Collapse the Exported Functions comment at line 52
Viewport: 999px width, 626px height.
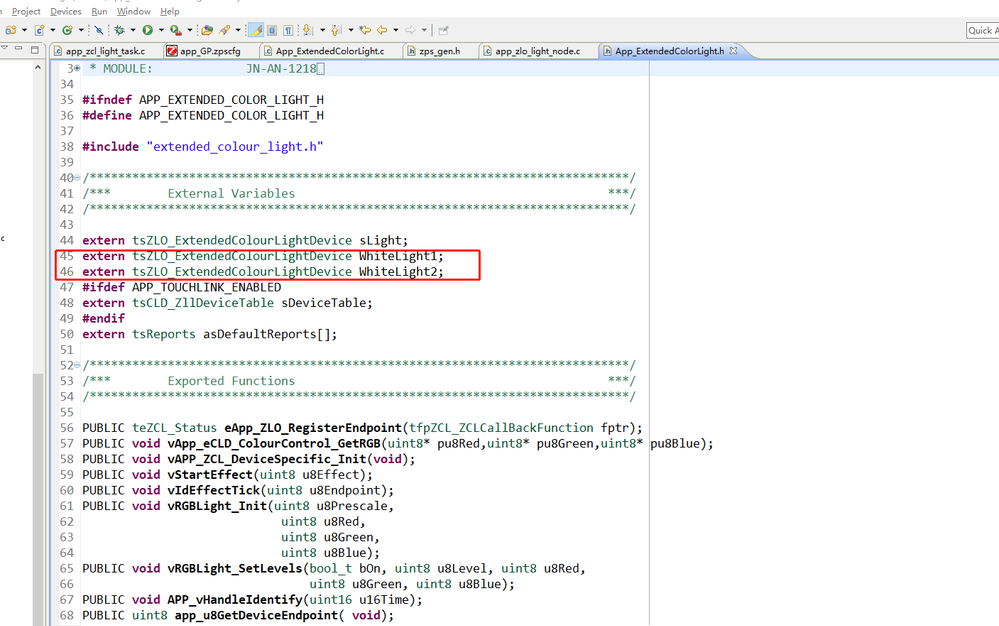[x=77, y=365]
